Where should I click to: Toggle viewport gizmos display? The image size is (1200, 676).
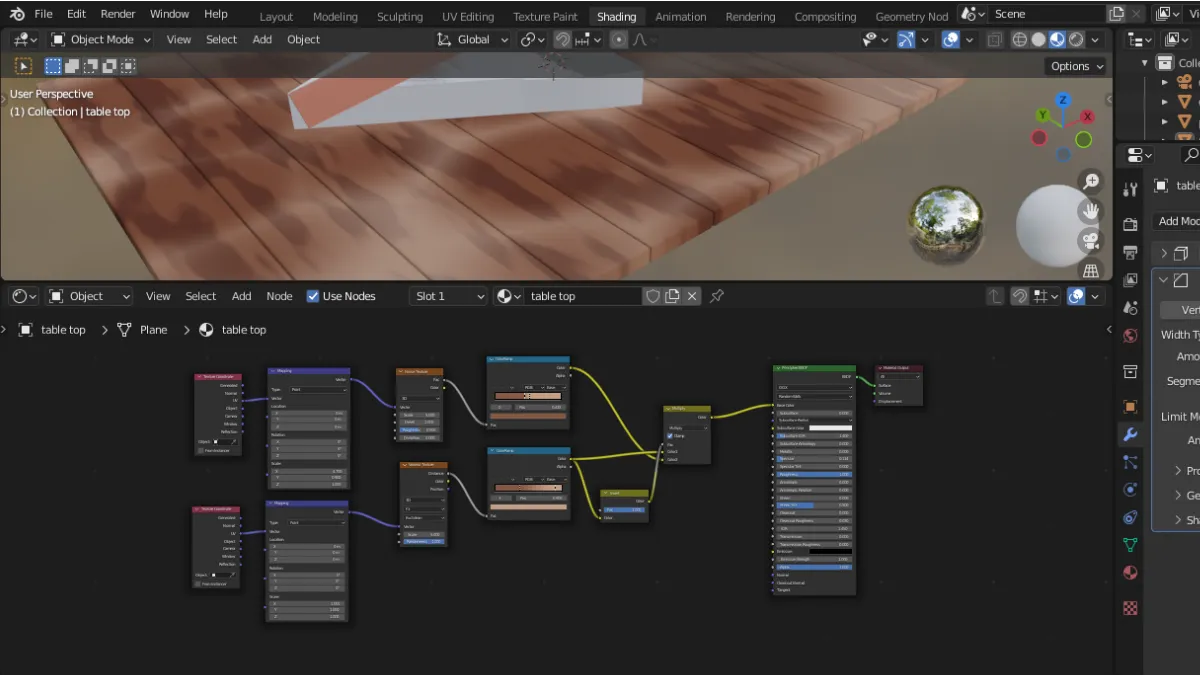(905, 39)
